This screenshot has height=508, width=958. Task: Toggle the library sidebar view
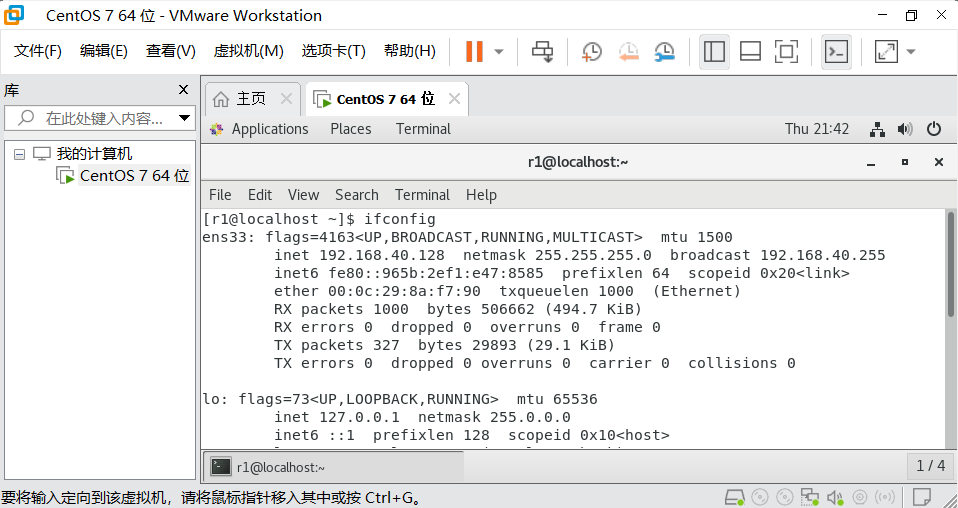(714, 52)
